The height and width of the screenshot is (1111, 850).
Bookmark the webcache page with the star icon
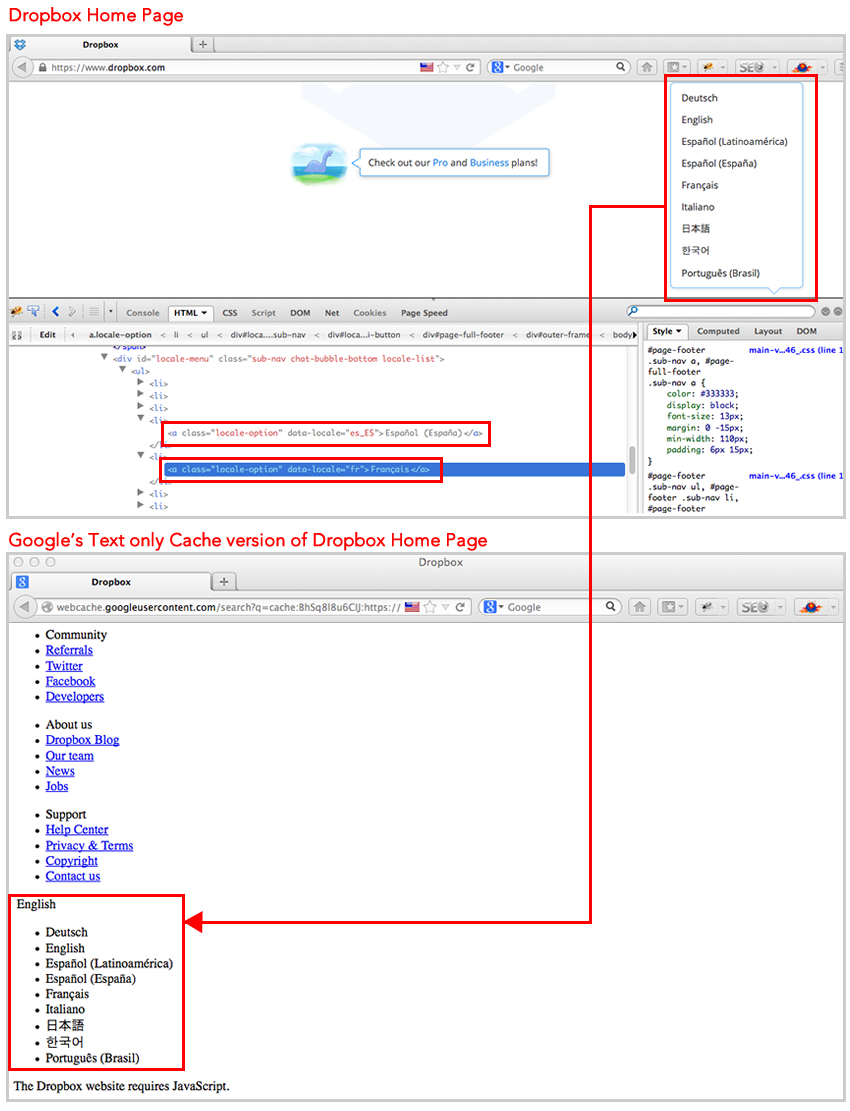tap(429, 607)
